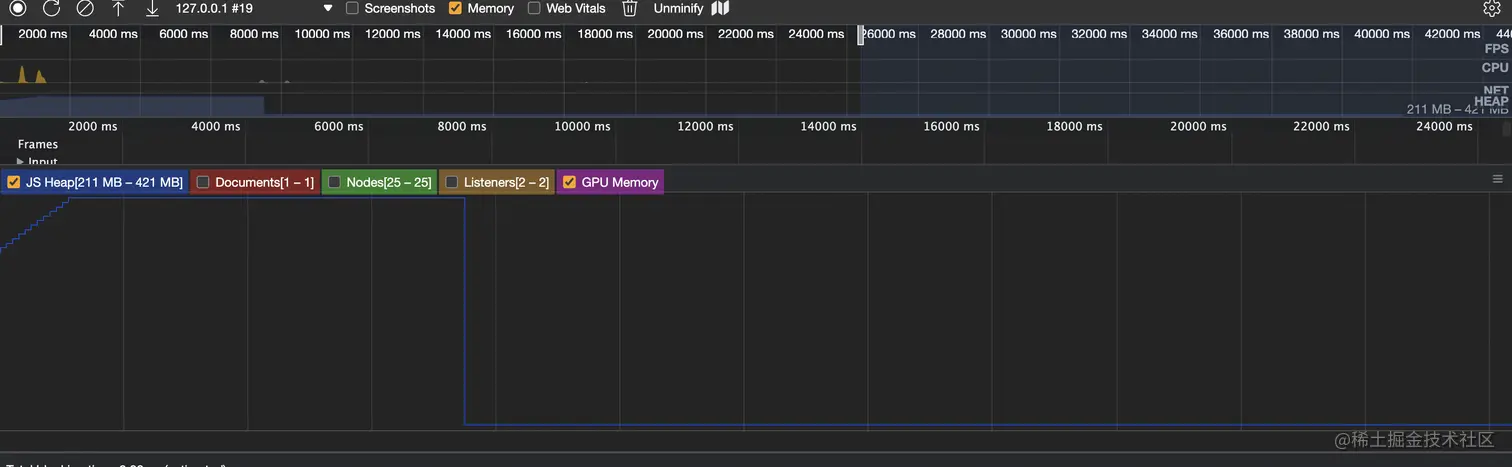The image size is (1512, 467).
Task: Click the Unminify button
Action: tap(679, 8)
